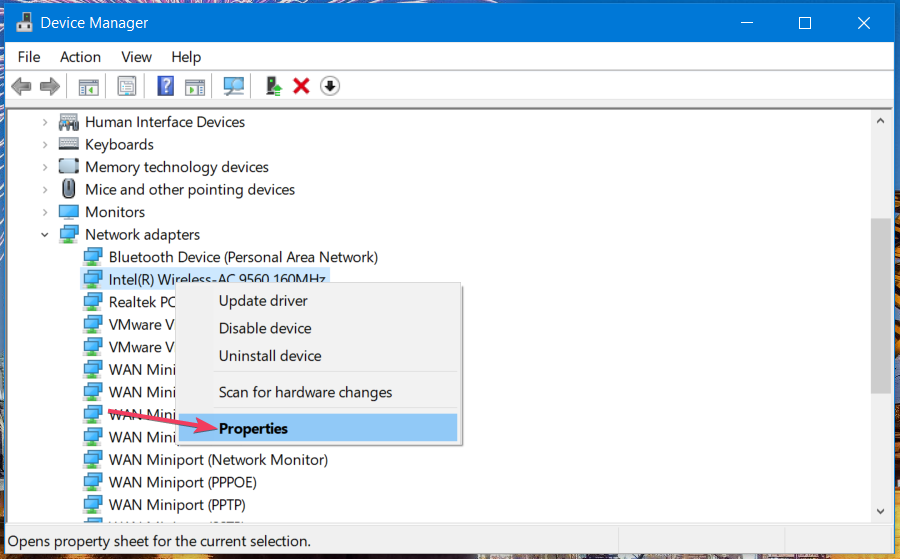Select Memory technology devices label
The height and width of the screenshot is (559, 900).
[x=177, y=167]
